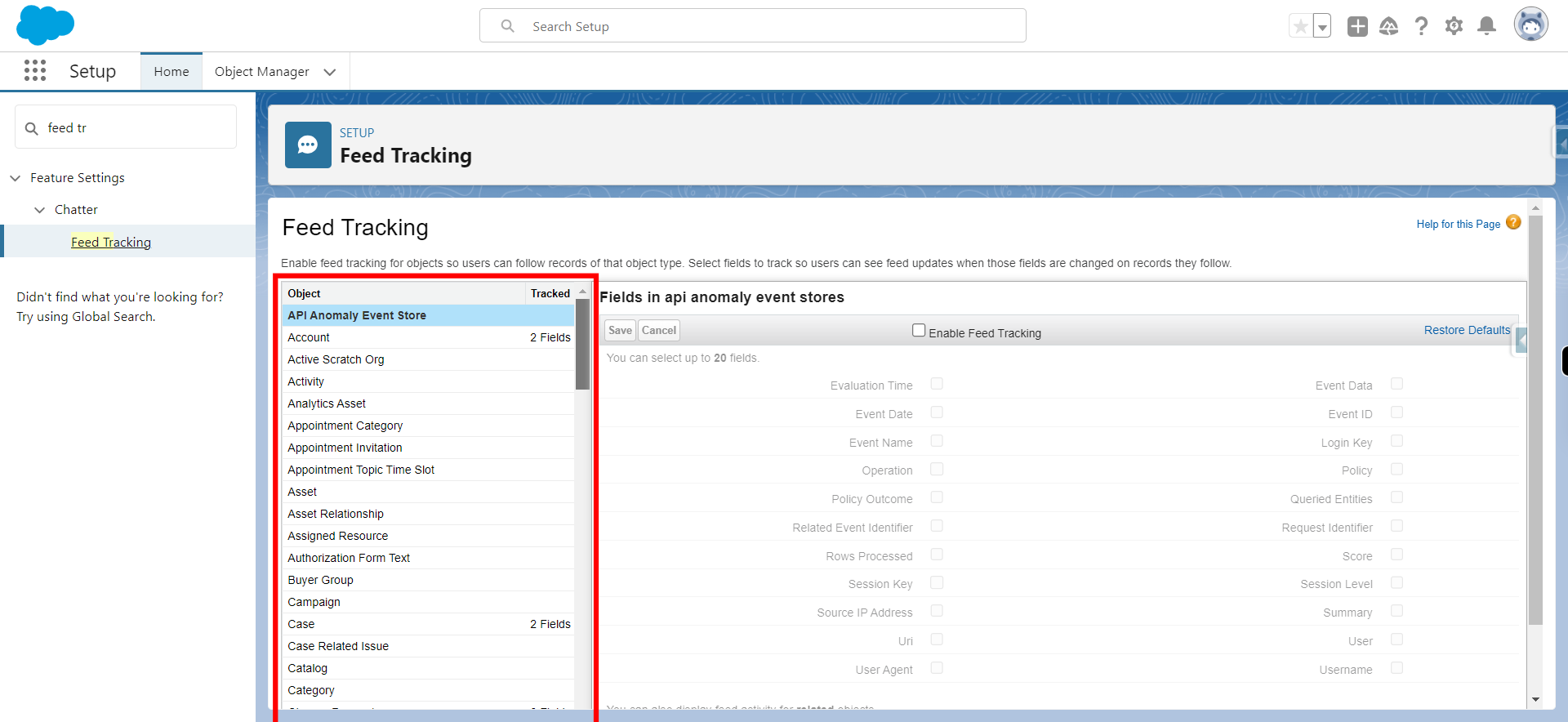The image size is (1568, 722).
Task: Click the Save button
Action: point(620,330)
